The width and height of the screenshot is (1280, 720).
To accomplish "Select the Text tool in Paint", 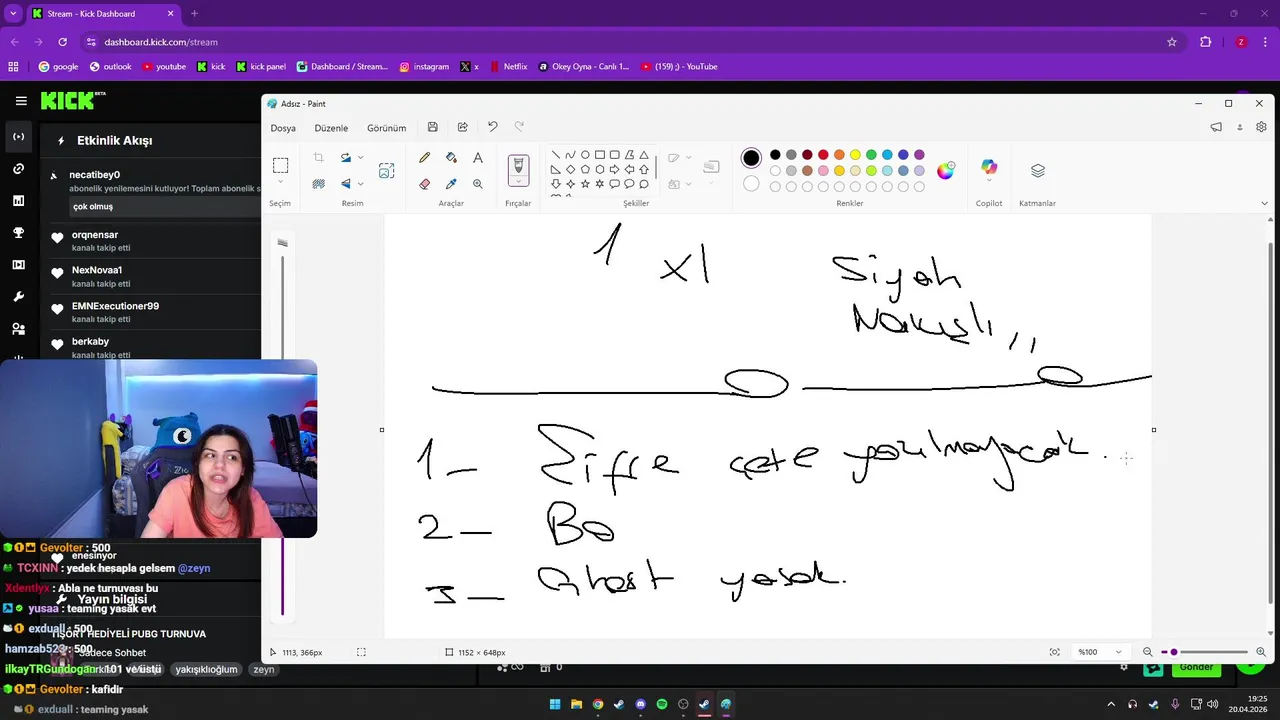I will pyautogui.click(x=478, y=158).
